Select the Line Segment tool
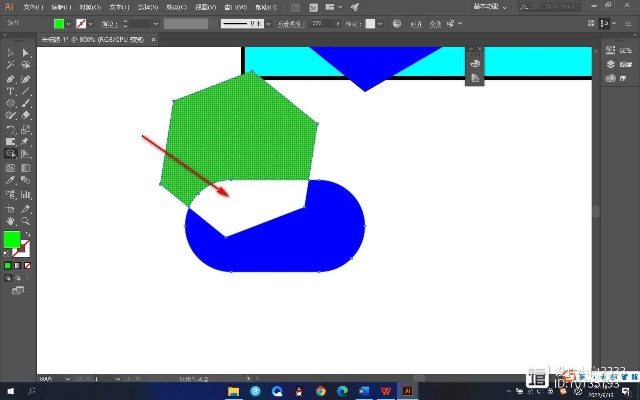Screen dimensions: 640x400 point(25,91)
